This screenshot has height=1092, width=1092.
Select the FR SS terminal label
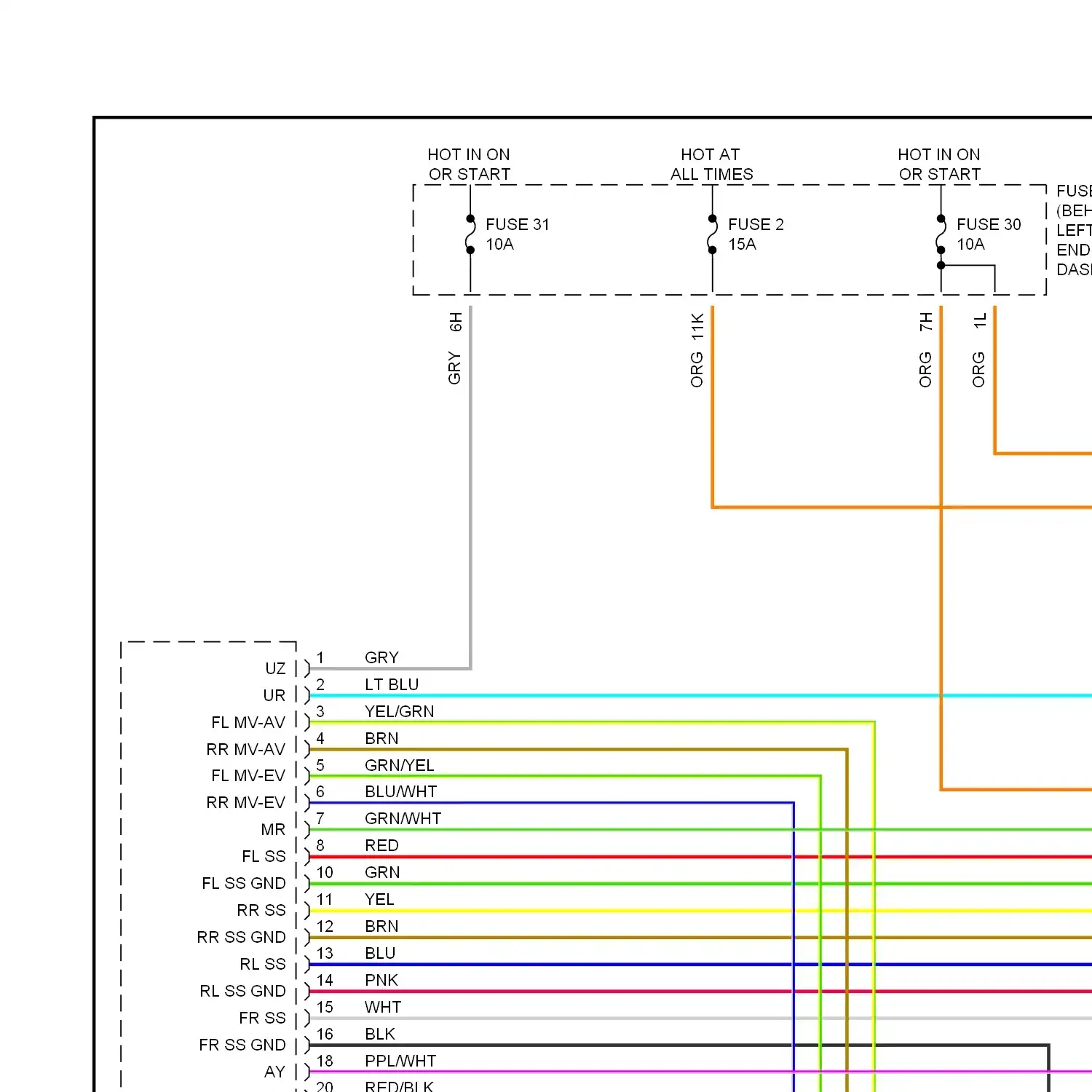pyautogui.click(x=262, y=1018)
